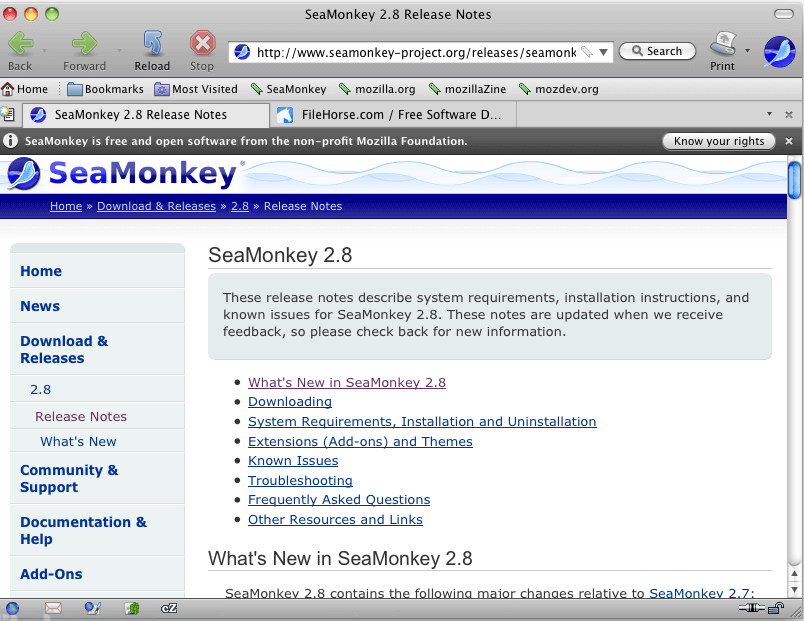Image resolution: width=804 pixels, height=621 pixels.
Task: Switch to the SeaMonkey 2.8 Release Notes tab
Action: [x=146, y=115]
